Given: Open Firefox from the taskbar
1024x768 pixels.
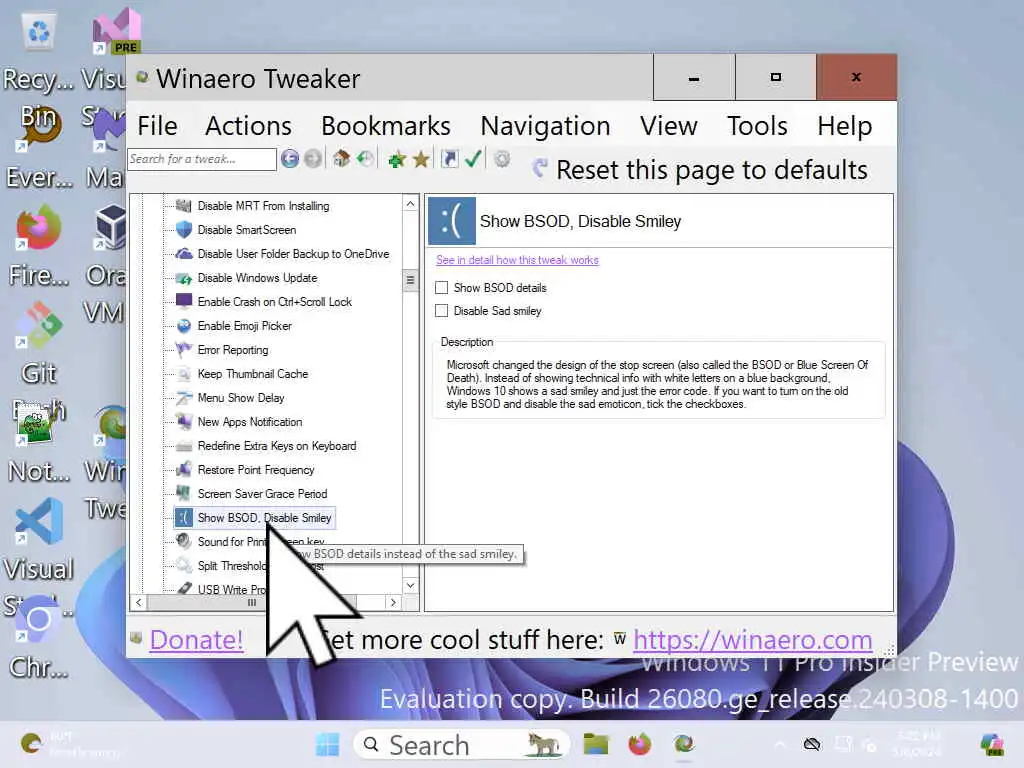Looking at the screenshot, I should coord(639,744).
